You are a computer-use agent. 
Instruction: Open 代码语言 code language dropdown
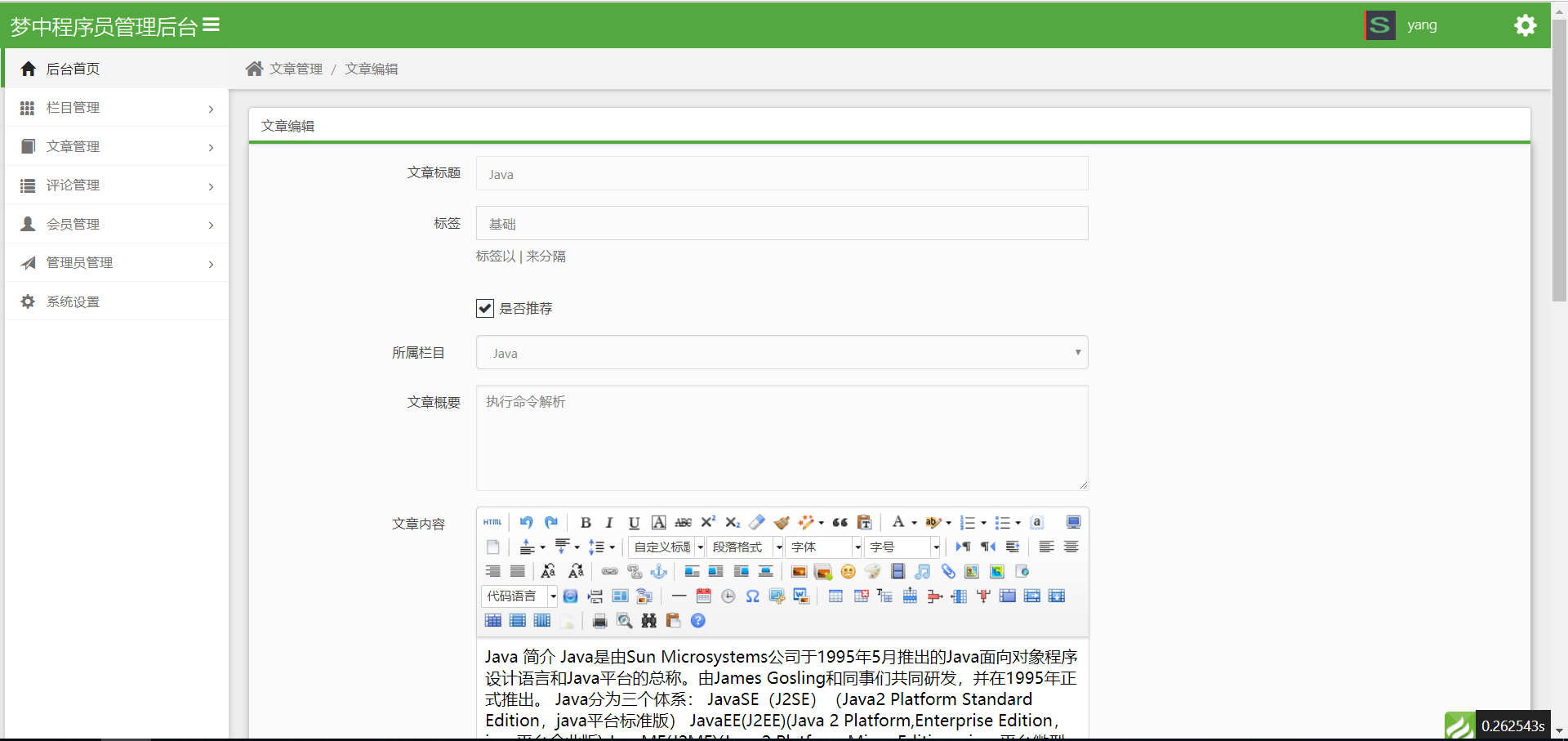[x=519, y=596]
